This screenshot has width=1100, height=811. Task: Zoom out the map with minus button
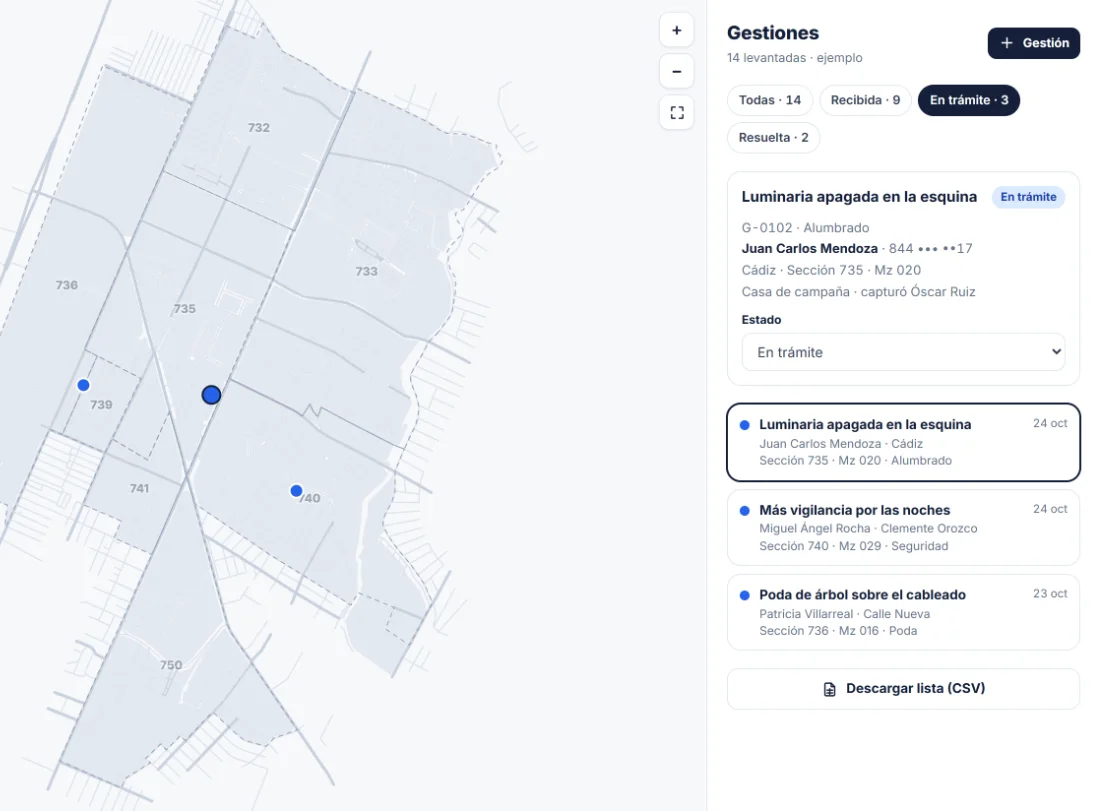pos(676,72)
